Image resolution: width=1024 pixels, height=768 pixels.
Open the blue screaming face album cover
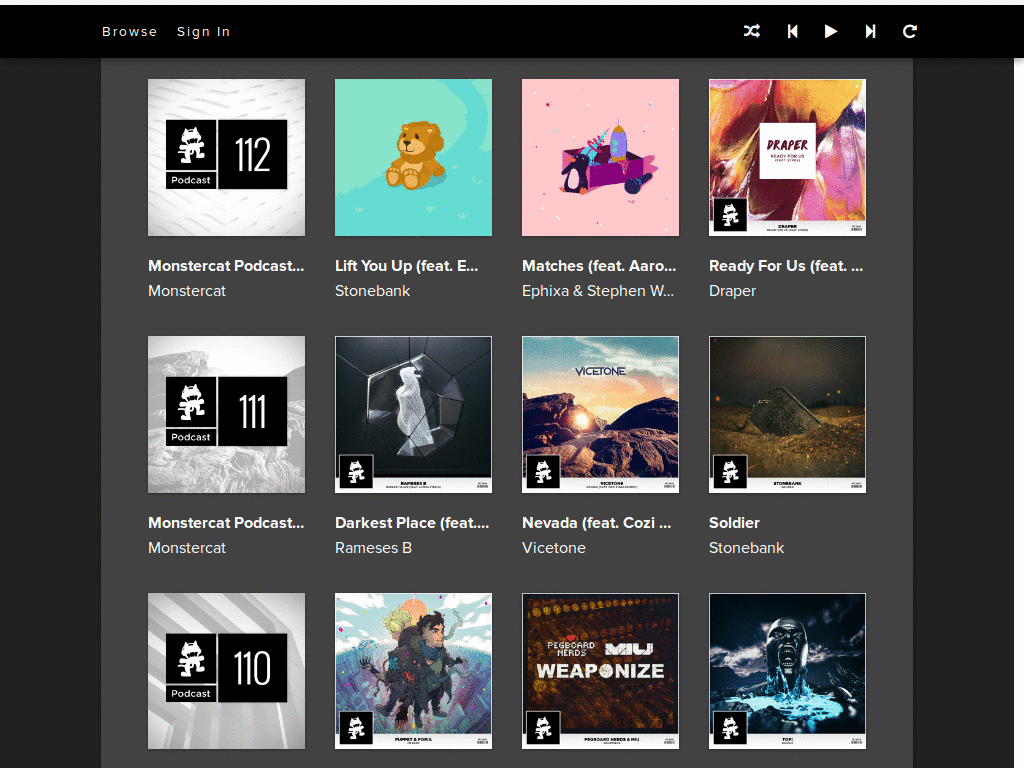click(x=788, y=671)
